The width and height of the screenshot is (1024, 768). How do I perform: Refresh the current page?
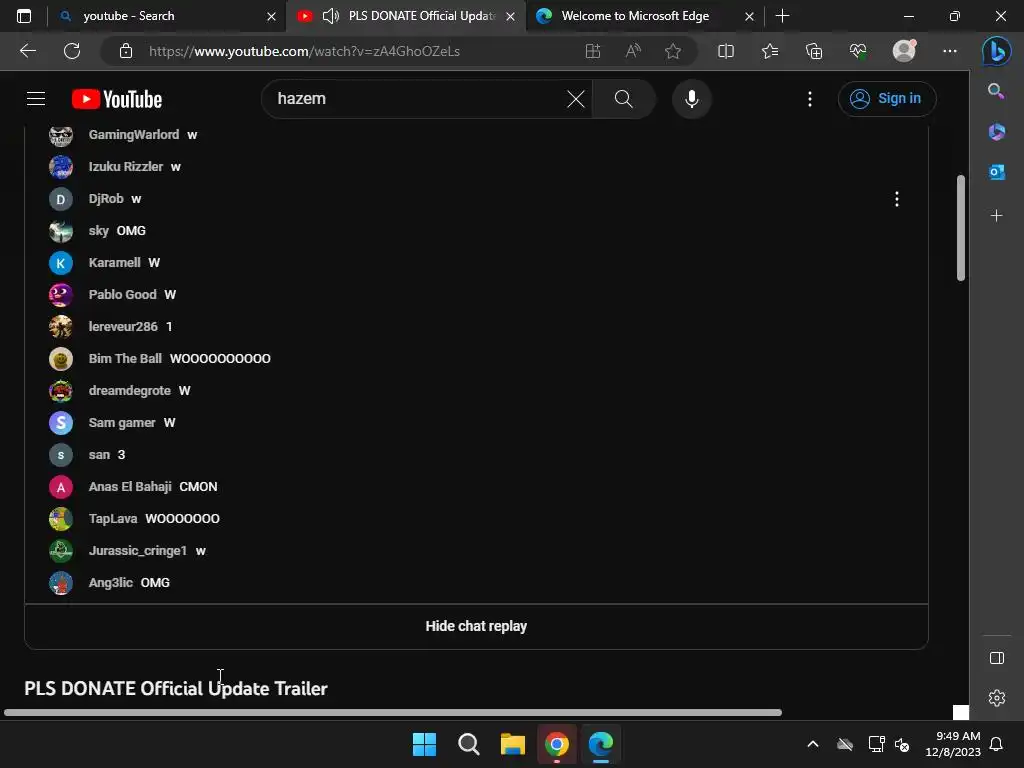72,51
